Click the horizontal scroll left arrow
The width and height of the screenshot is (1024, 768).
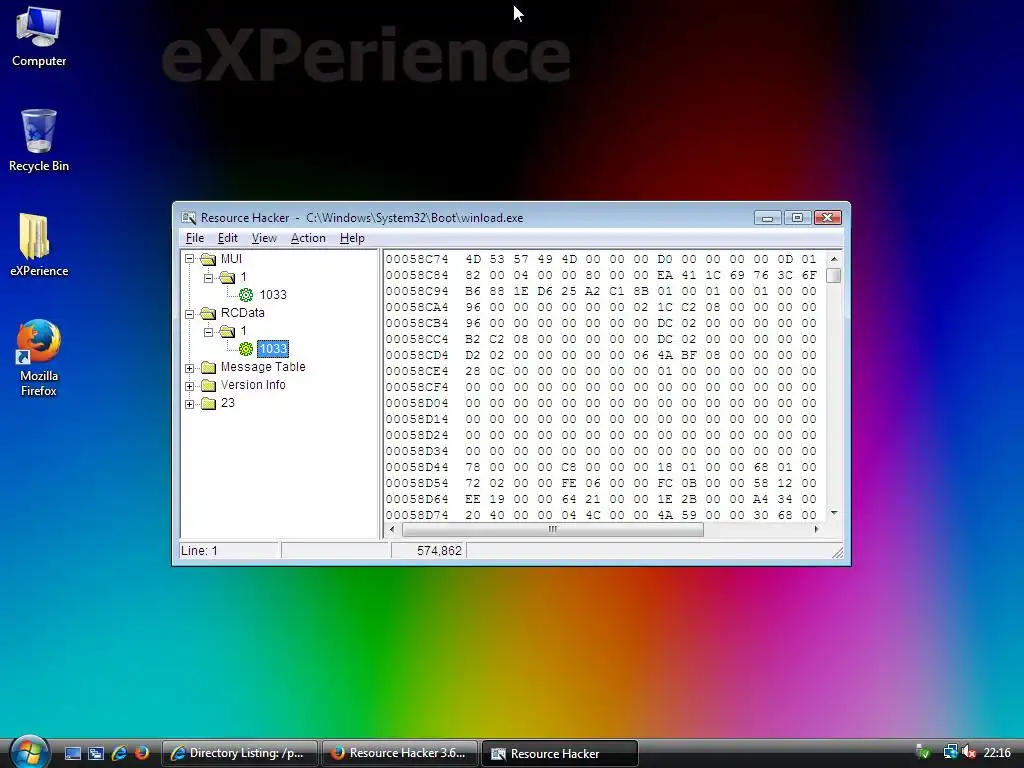[391, 530]
